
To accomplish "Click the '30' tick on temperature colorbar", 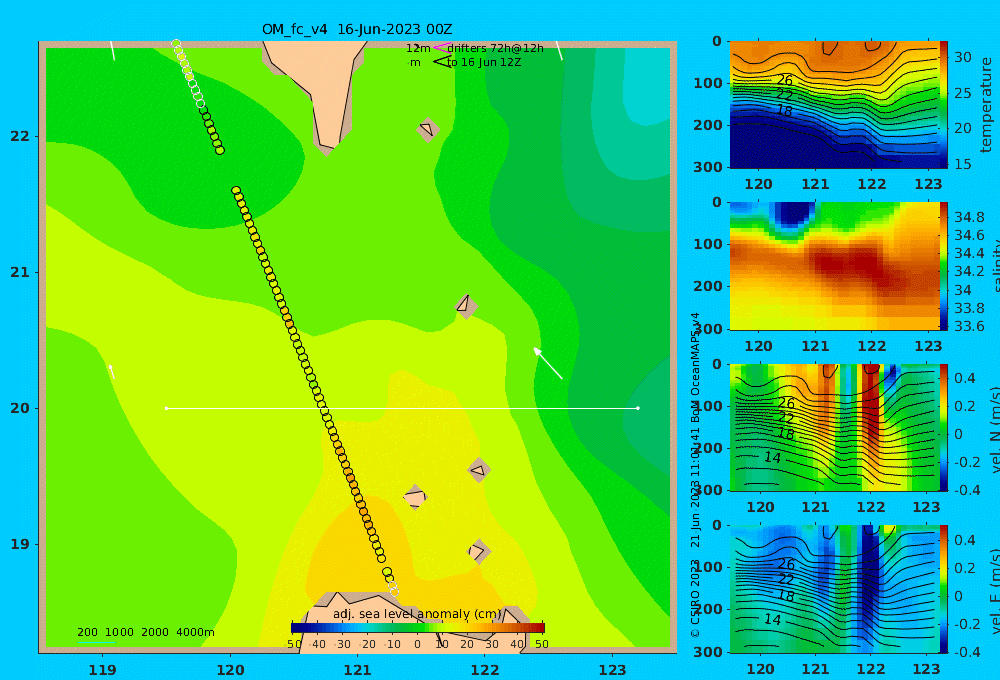I will click(962, 57).
